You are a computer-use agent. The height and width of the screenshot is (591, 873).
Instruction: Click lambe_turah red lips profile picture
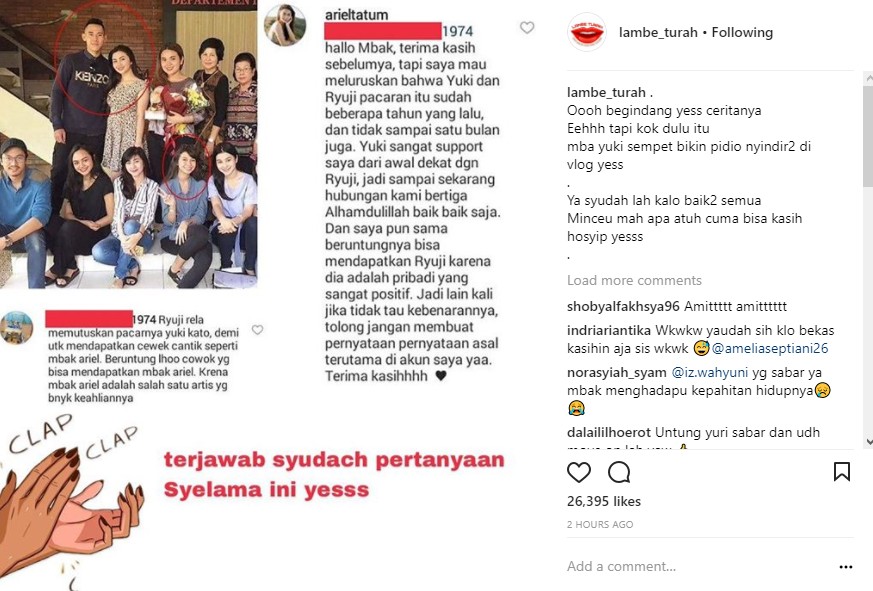587,33
